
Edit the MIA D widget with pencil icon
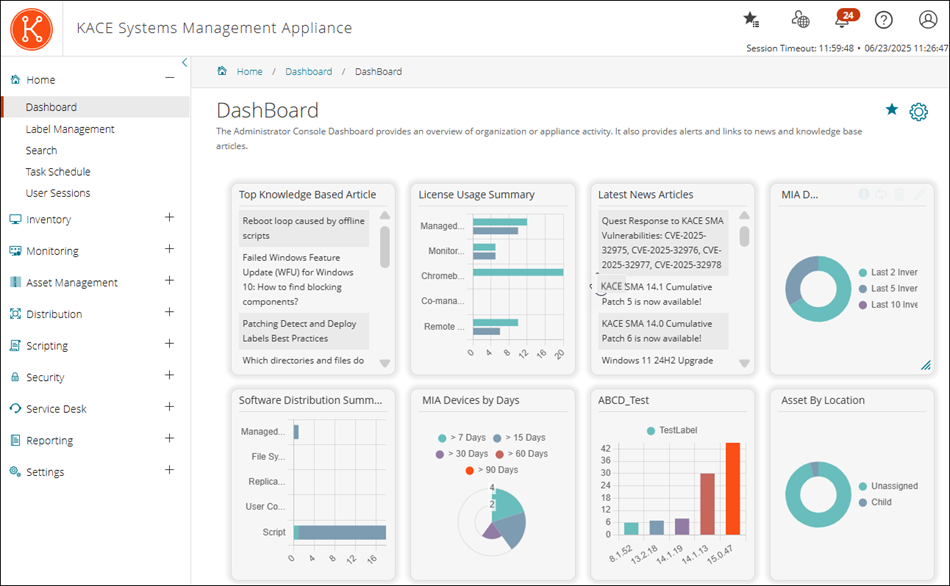coord(920,194)
